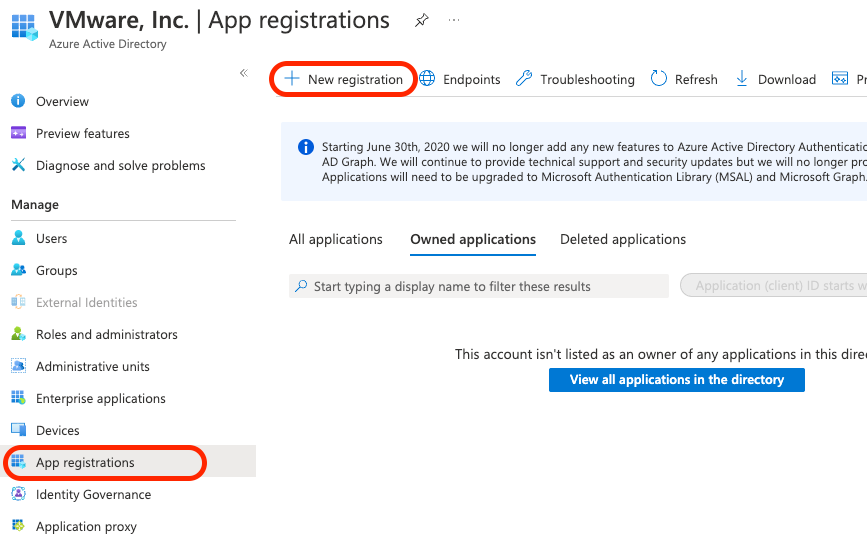Open Devices in the sidebar
The image size is (867, 538).
click(x=58, y=430)
